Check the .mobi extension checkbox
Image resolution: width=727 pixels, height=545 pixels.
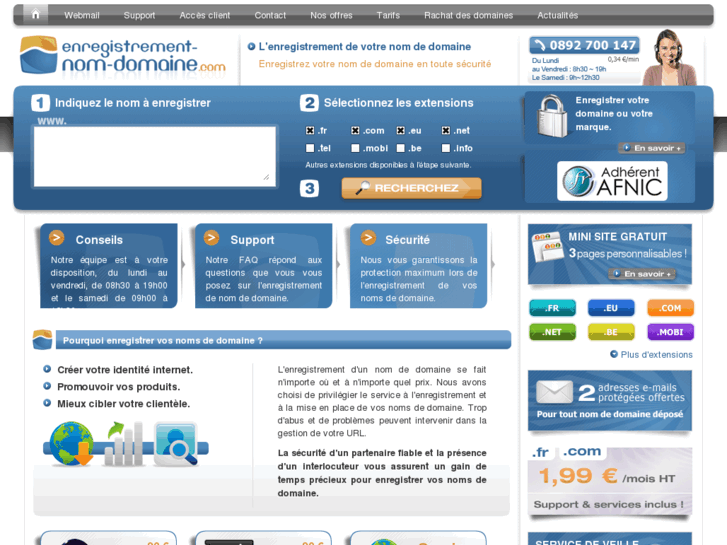[x=355, y=148]
